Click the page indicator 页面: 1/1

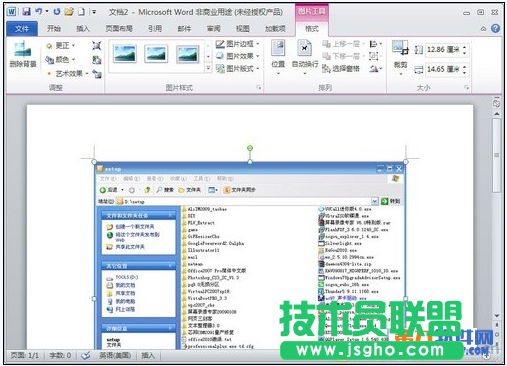(25, 355)
